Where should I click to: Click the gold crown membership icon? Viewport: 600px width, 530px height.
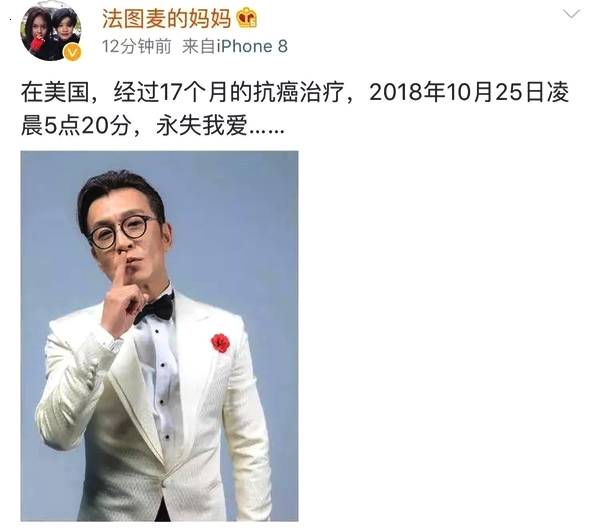tap(246, 19)
